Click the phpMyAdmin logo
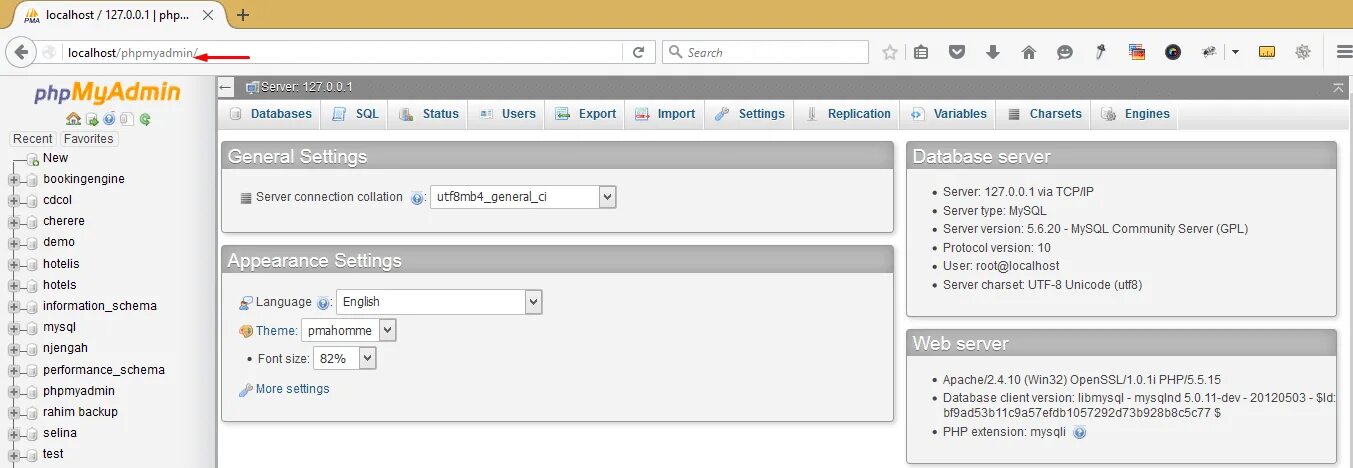 tap(107, 93)
